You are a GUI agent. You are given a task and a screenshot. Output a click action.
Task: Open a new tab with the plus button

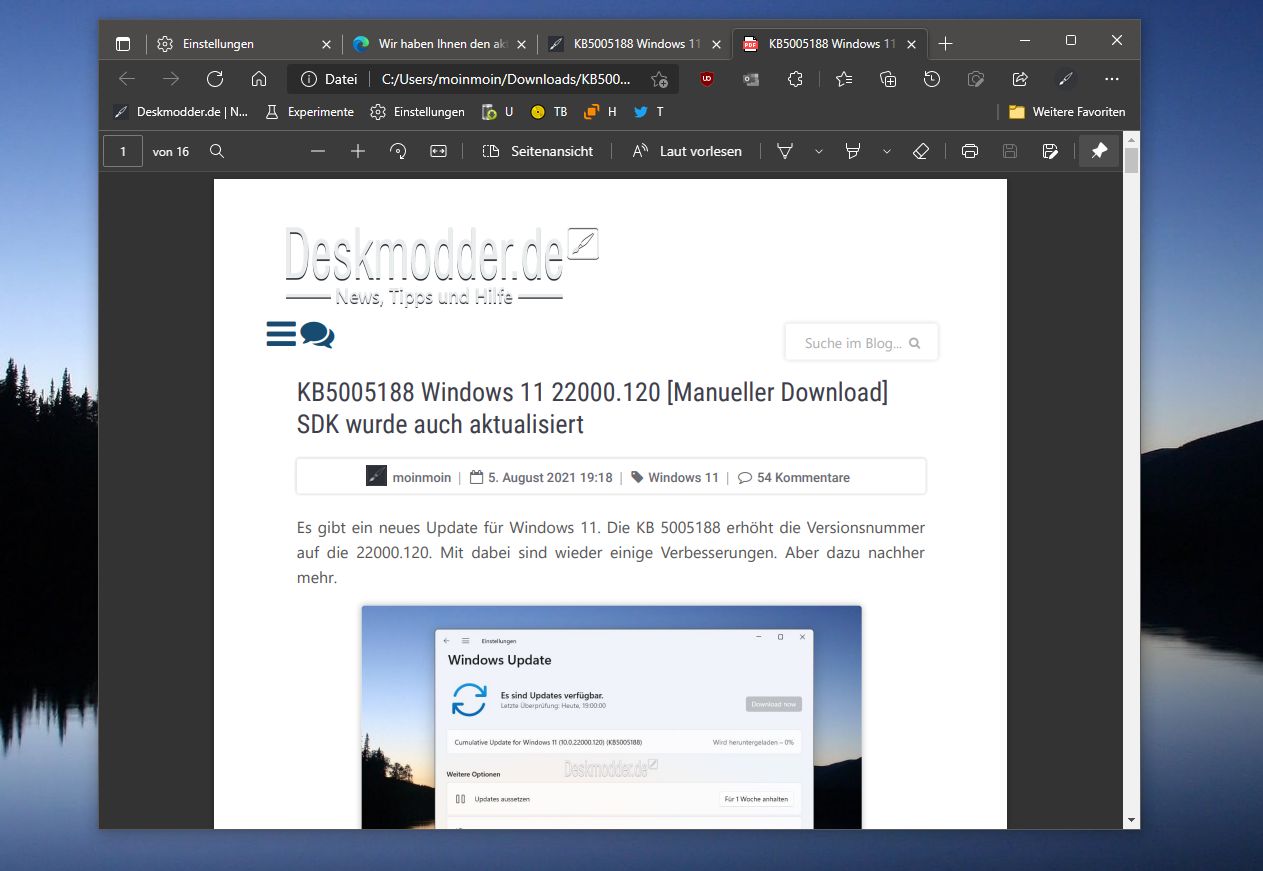tap(946, 44)
